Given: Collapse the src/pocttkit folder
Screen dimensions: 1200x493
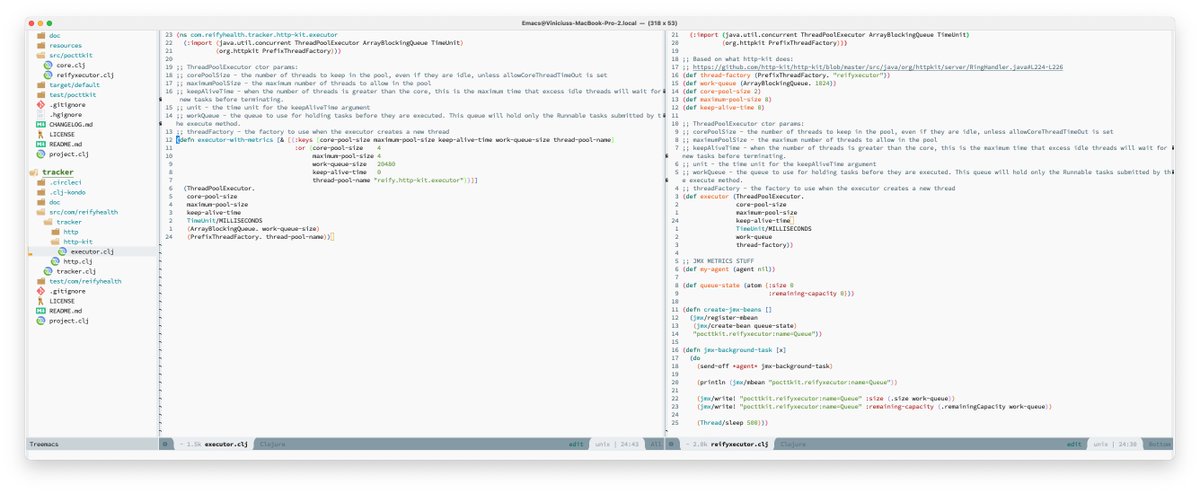Looking at the screenshot, I should [x=71, y=55].
